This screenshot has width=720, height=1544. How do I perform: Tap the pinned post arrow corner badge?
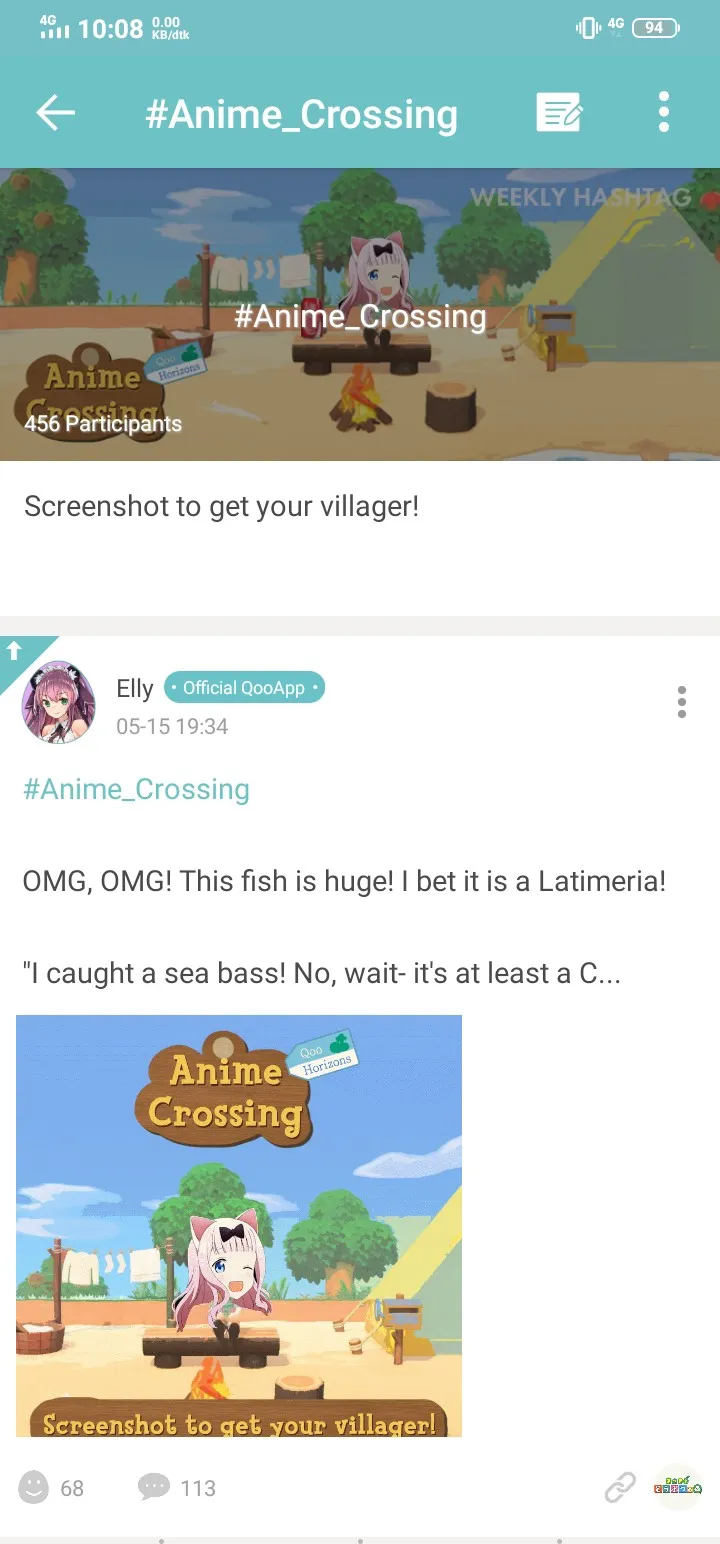point(18,652)
